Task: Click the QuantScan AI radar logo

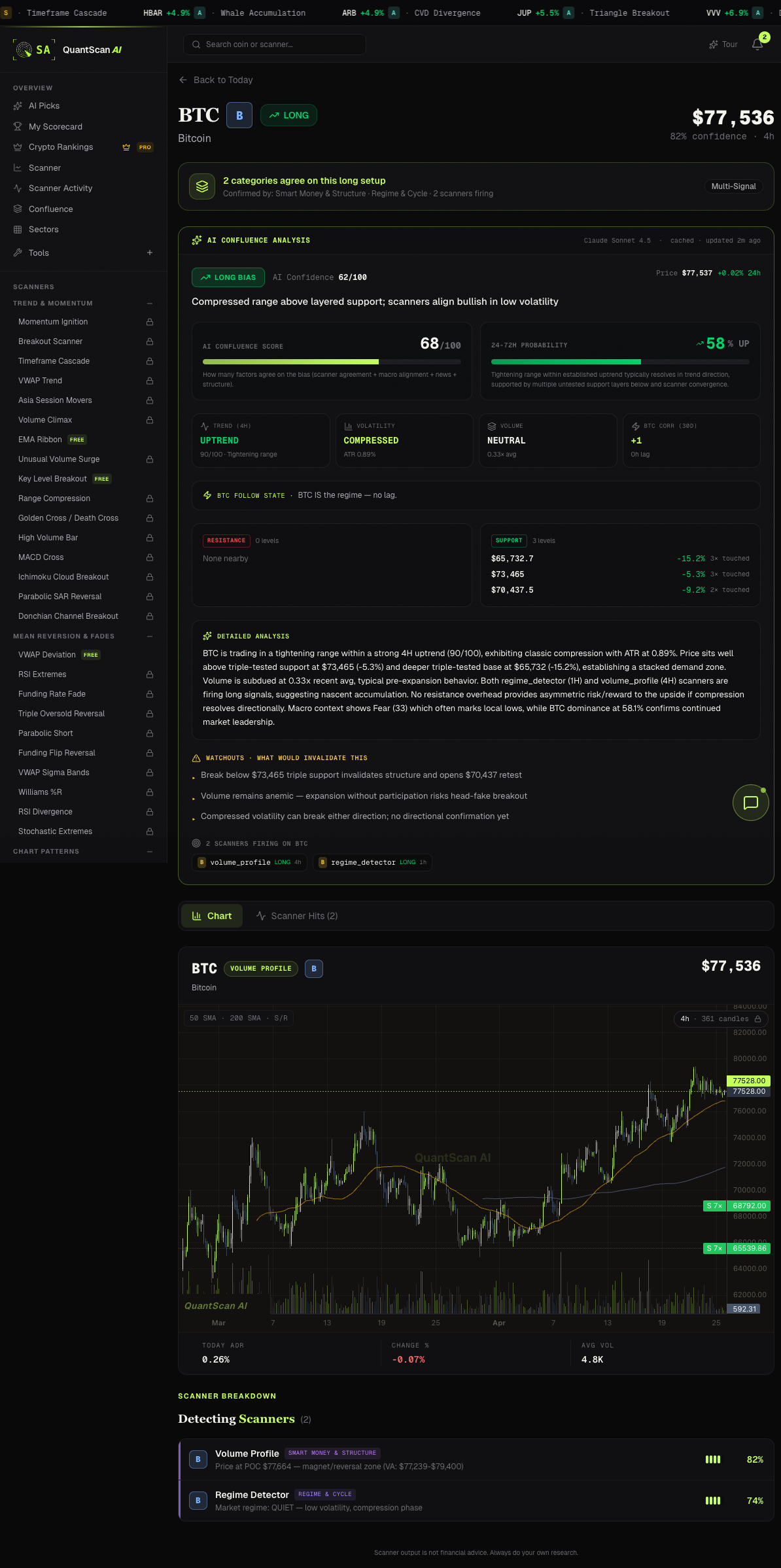Action: tap(24, 50)
